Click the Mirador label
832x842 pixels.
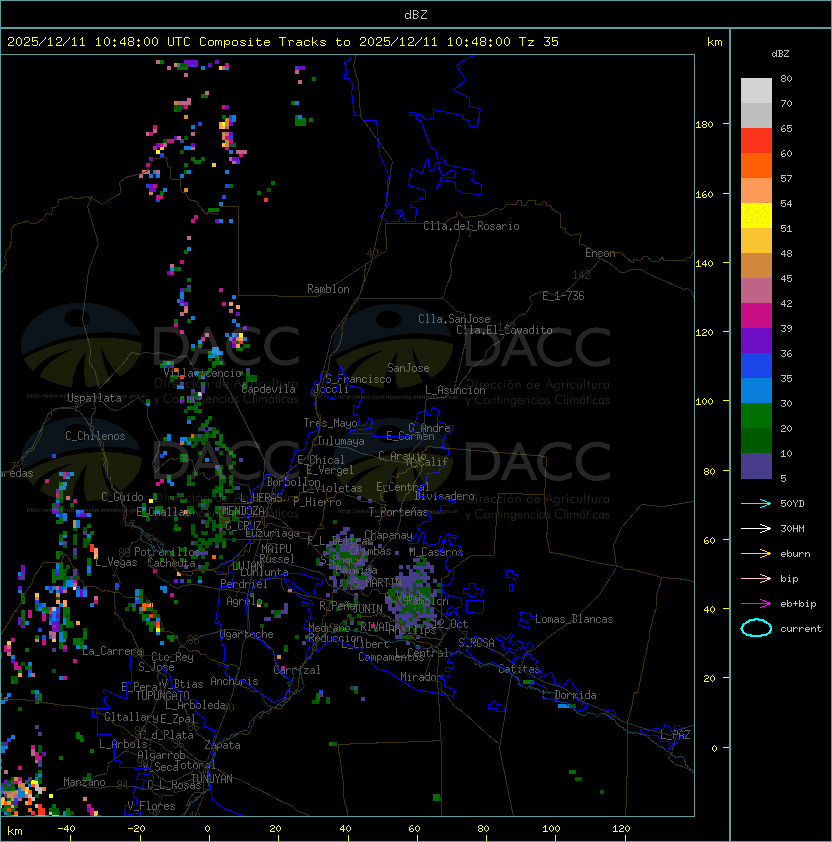pos(422,677)
